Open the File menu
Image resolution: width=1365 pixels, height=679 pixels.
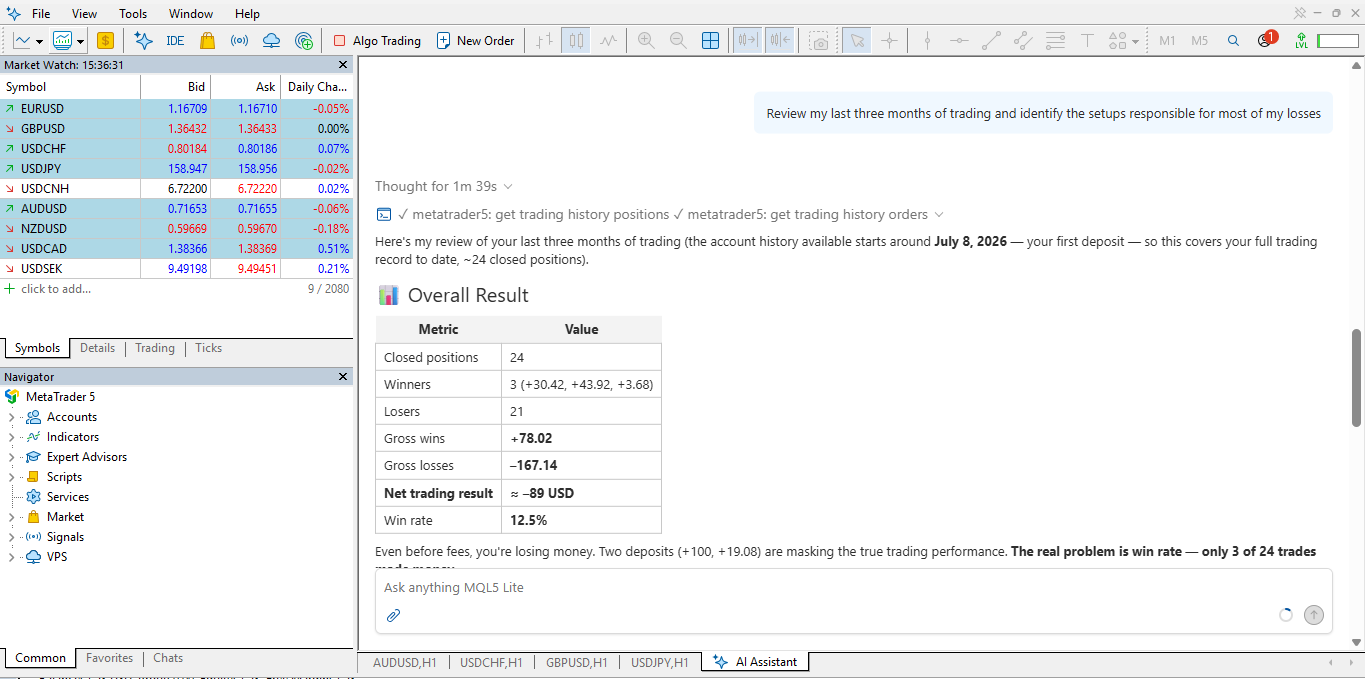(41, 14)
